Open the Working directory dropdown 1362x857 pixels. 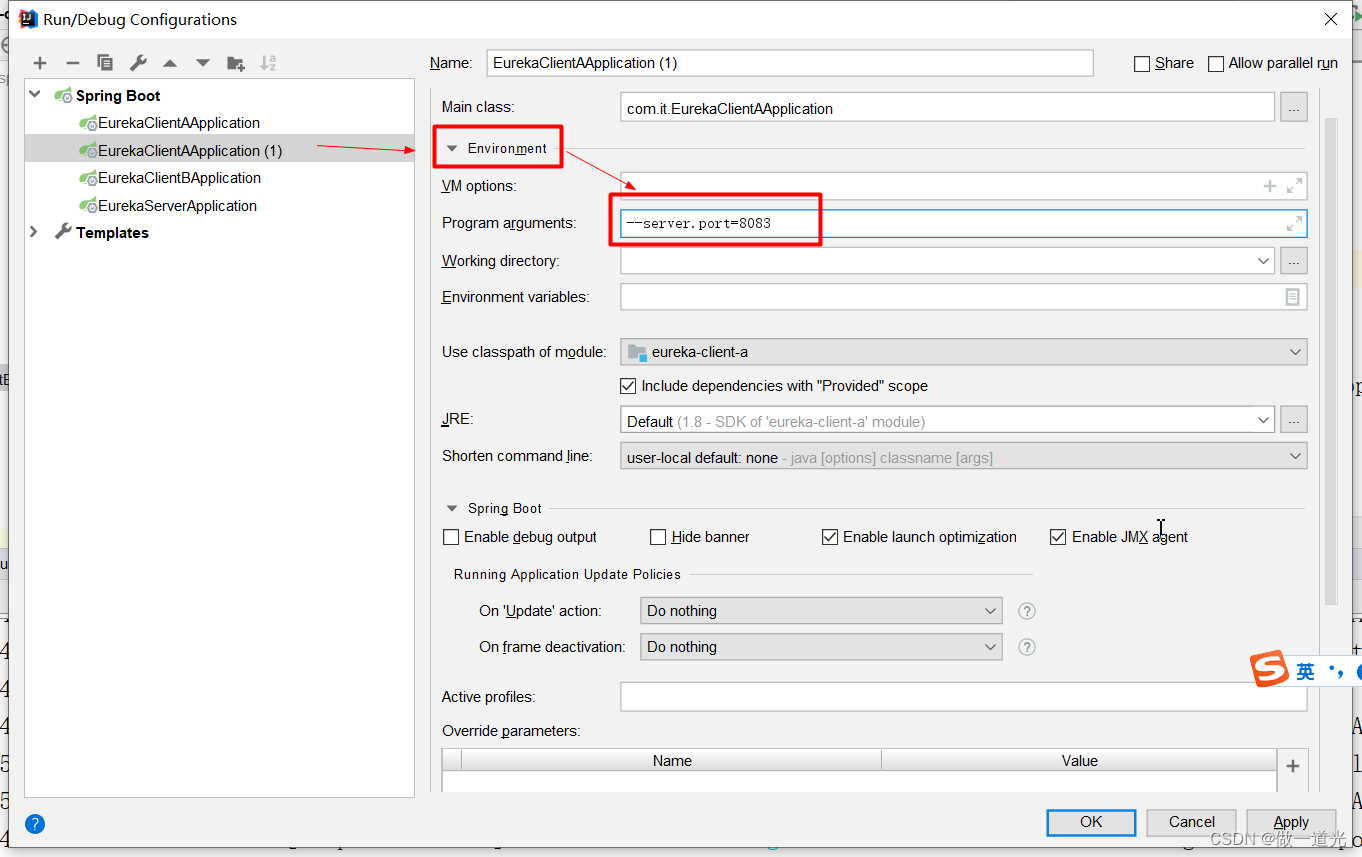click(1264, 261)
